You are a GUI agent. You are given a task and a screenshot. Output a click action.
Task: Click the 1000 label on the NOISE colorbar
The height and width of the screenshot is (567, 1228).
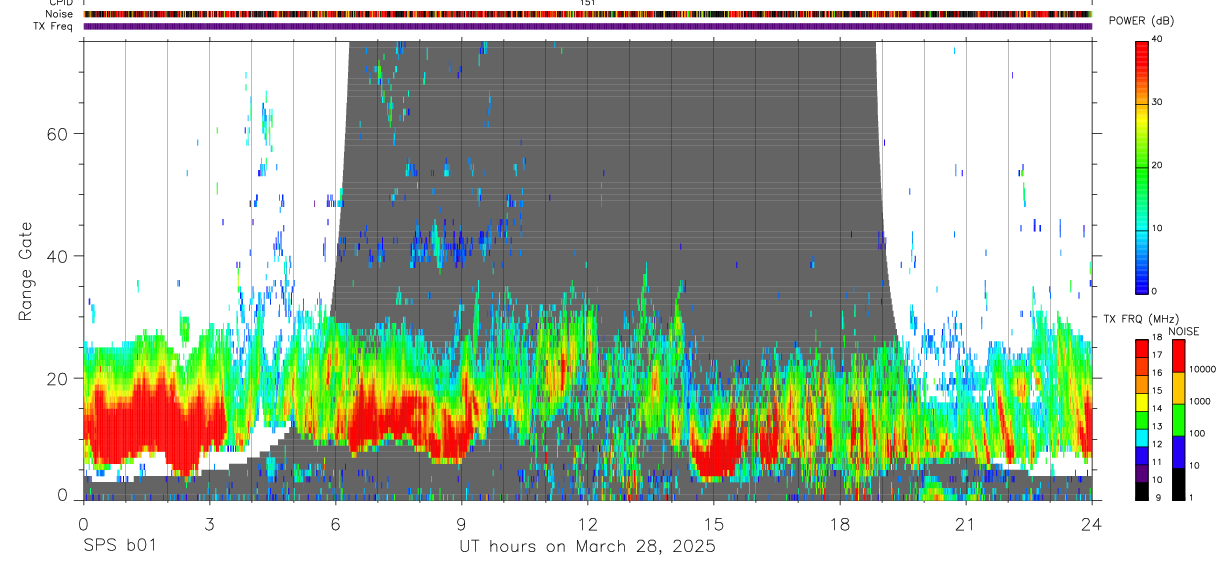tap(1200, 401)
